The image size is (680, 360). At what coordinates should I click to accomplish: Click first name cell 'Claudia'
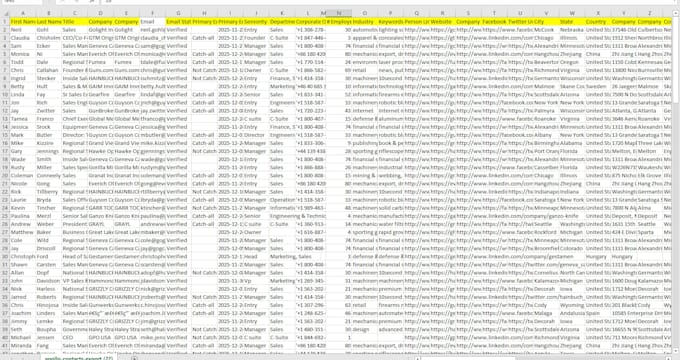click(x=23, y=38)
